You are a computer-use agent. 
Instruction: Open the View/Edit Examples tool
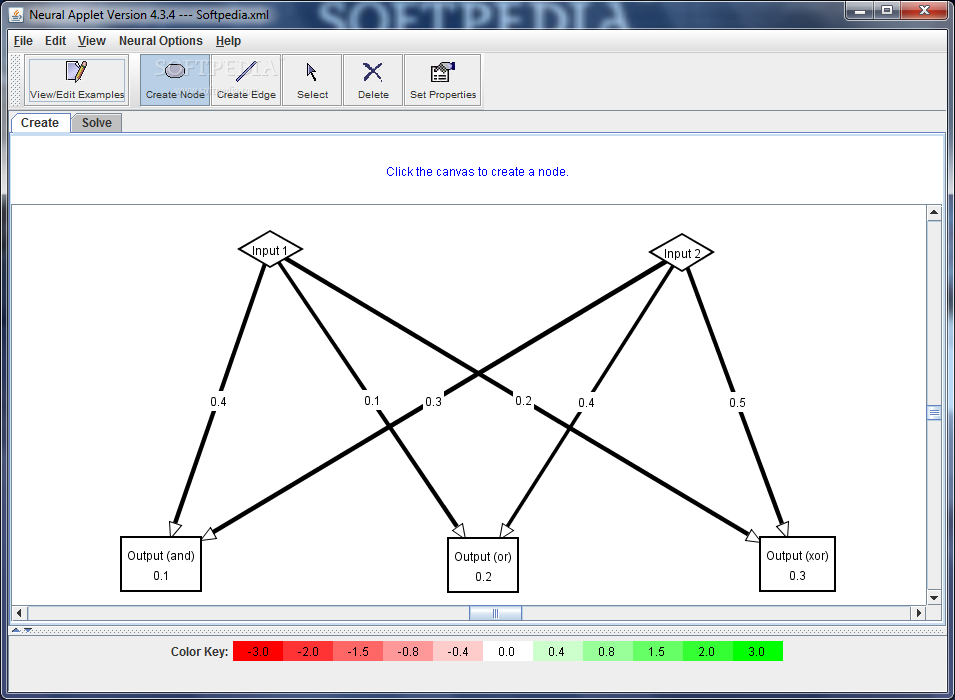[x=77, y=80]
